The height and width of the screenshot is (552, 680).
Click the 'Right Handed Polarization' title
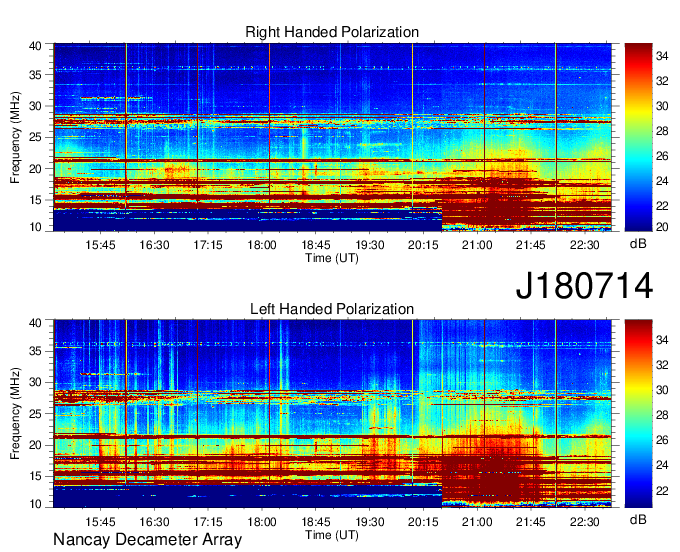point(332,32)
